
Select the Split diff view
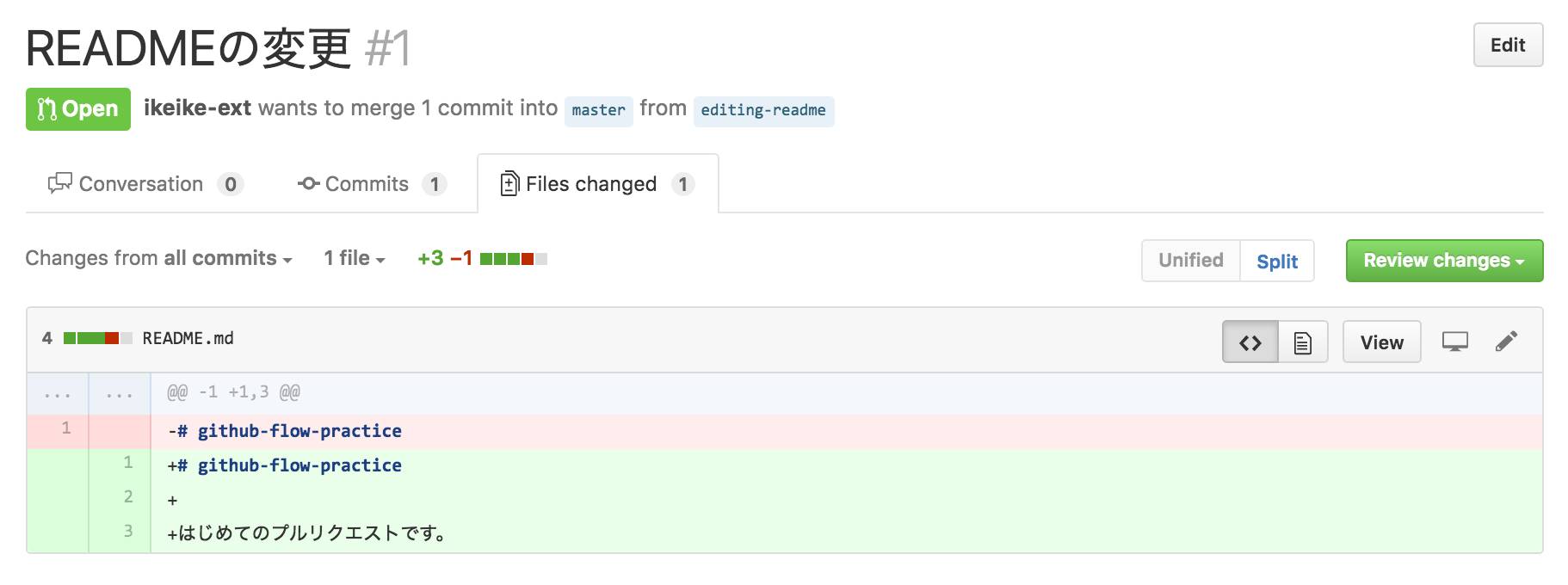click(1277, 261)
